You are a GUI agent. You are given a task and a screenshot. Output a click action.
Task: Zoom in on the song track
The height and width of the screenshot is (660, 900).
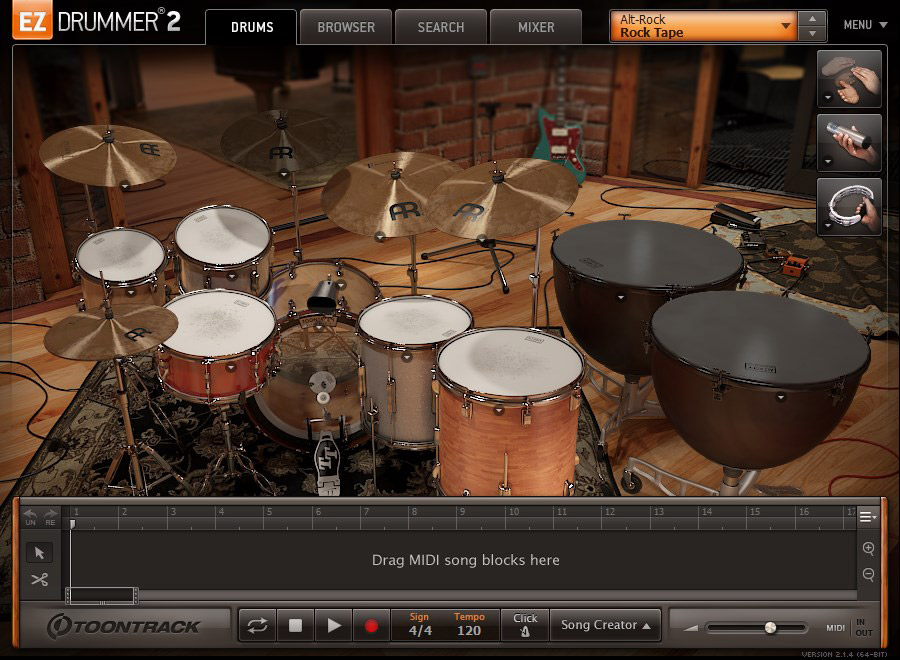868,548
